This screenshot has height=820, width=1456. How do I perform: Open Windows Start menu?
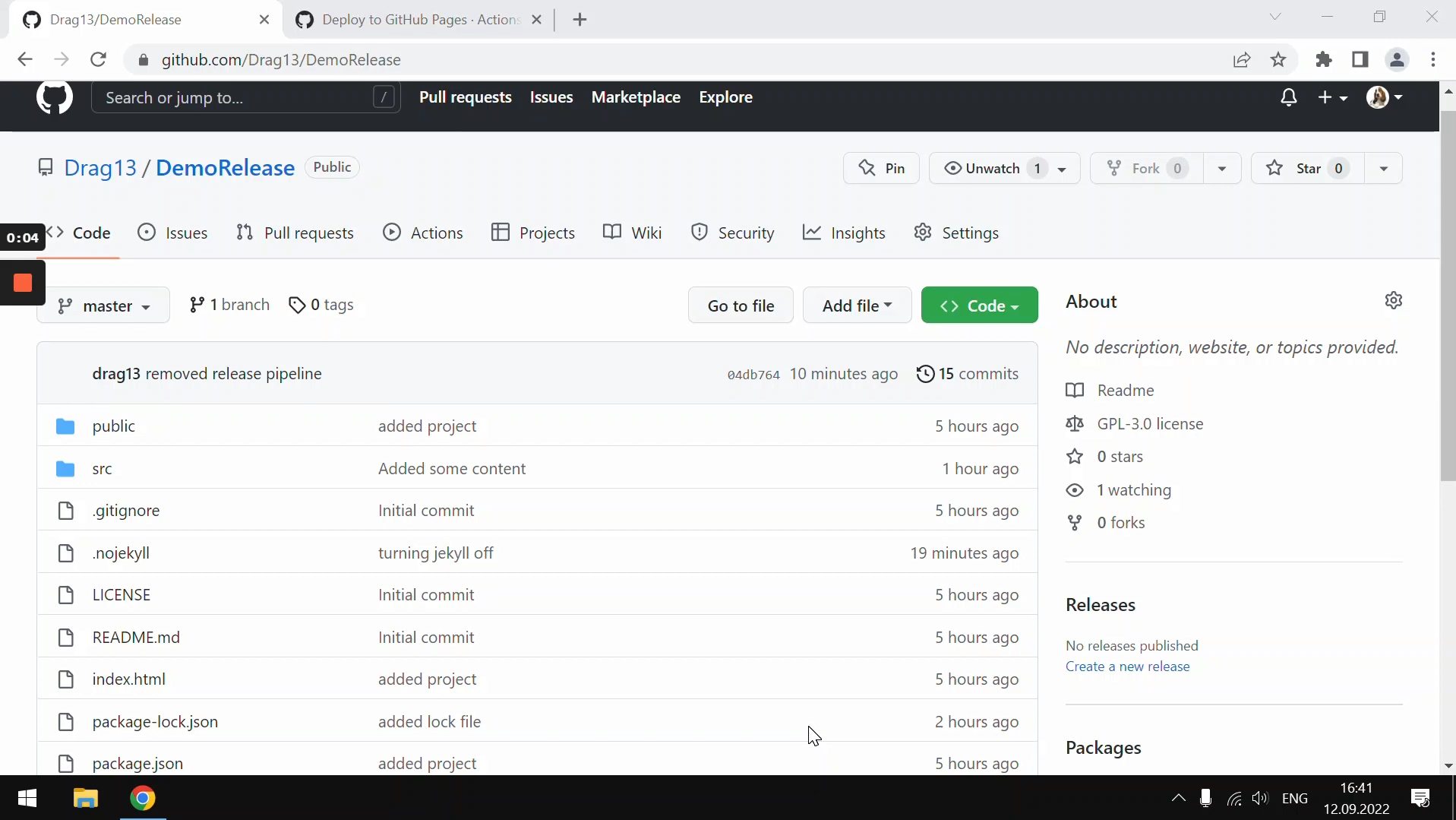point(27,798)
